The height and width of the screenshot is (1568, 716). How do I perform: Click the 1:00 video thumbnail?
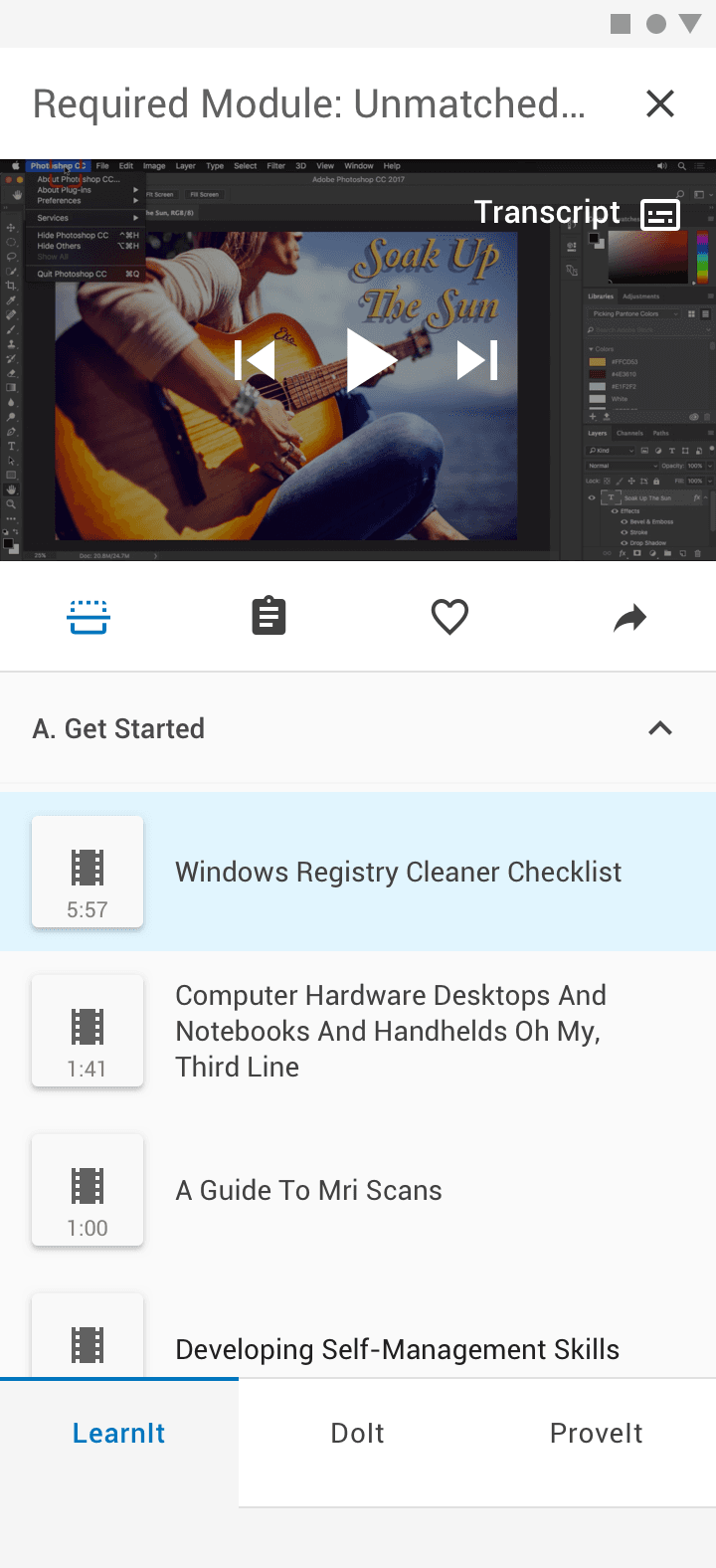tap(88, 1190)
